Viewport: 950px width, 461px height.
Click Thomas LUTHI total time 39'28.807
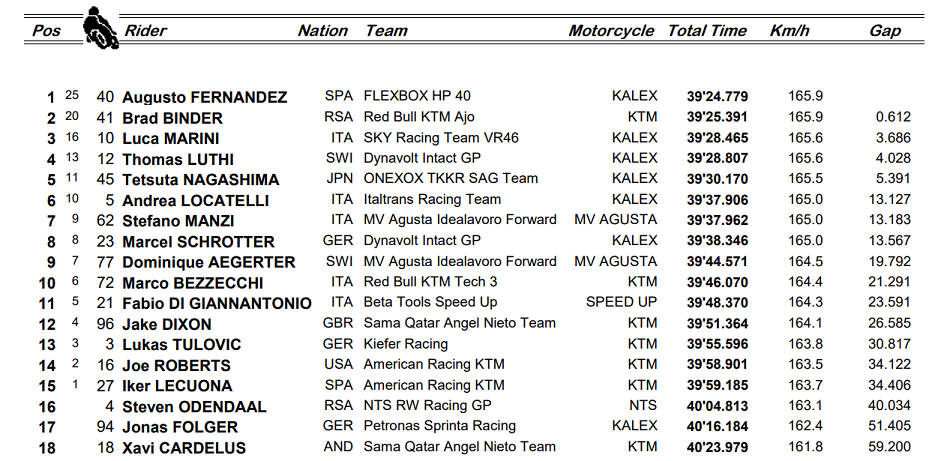(x=717, y=159)
